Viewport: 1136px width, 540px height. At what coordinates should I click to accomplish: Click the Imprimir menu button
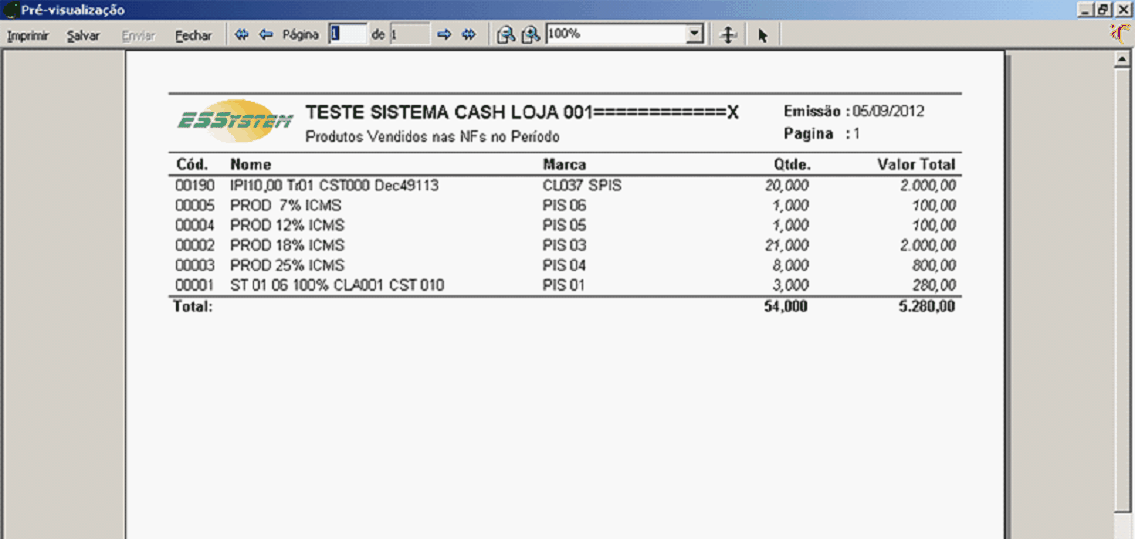point(28,35)
